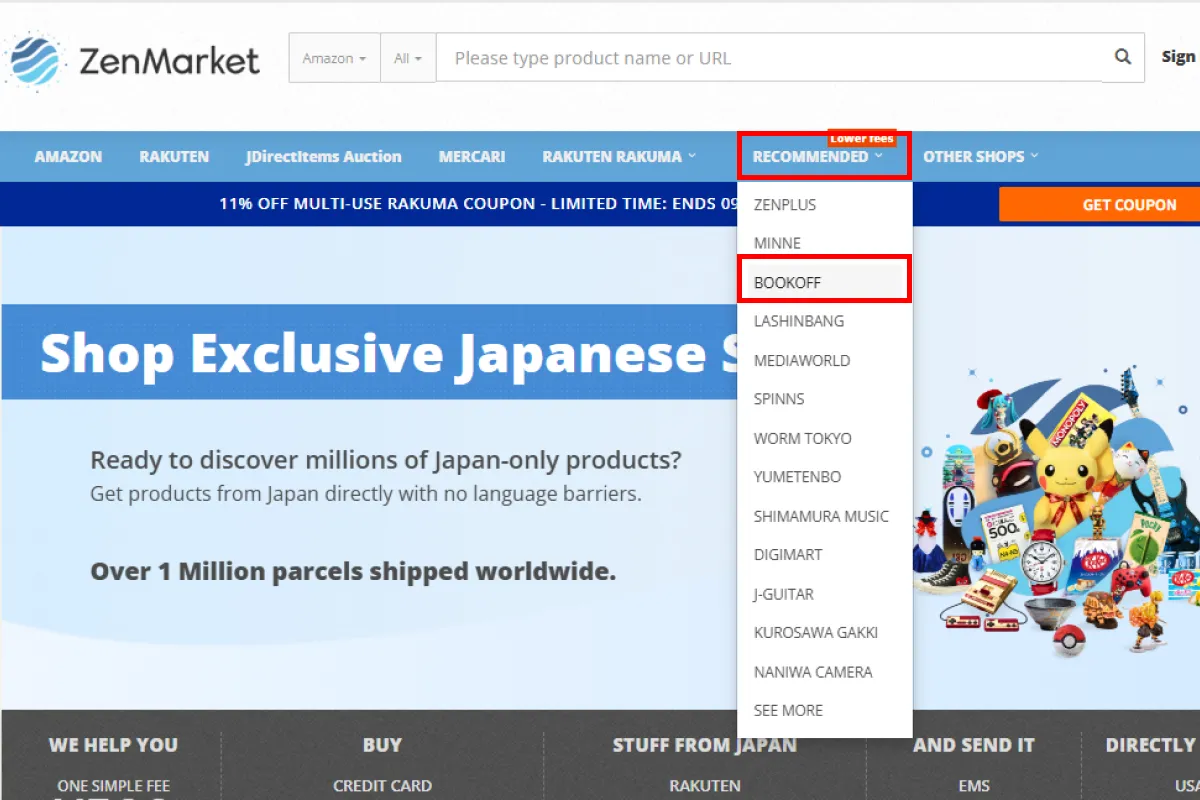Open JDirectItems Auction nav item
The width and height of the screenshot is (1200, 800).
point(324,157)
